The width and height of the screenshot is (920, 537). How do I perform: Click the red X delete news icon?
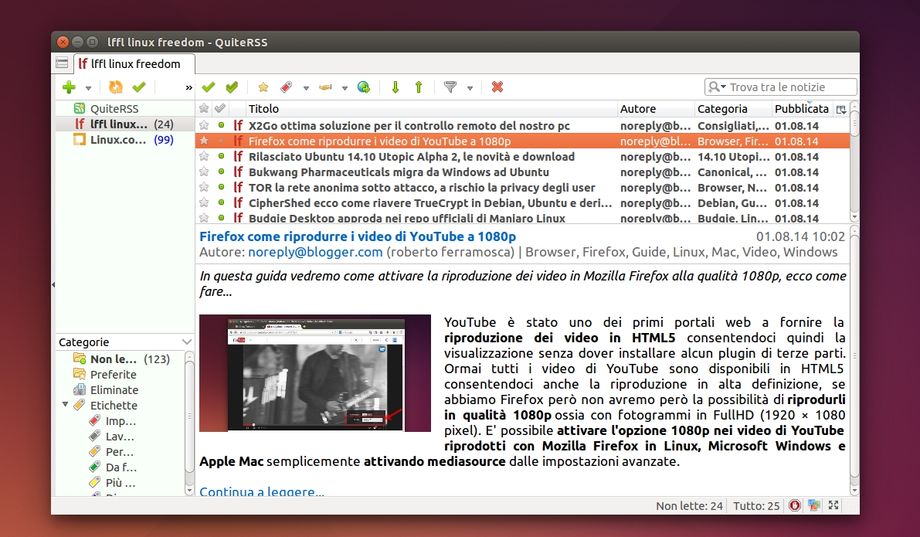click(x=497, y=88)
